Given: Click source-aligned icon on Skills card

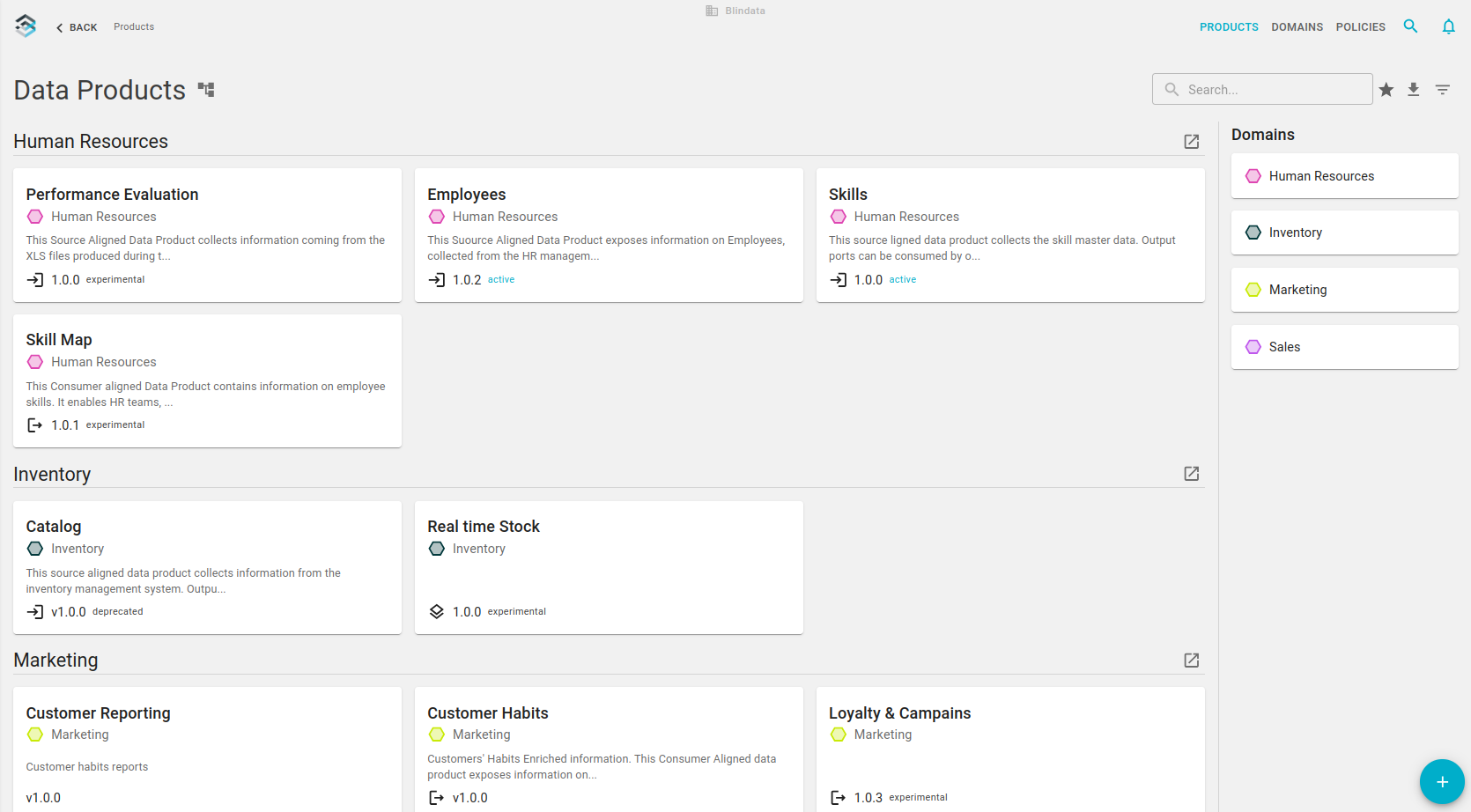Looking at the screenshot, I should click(x=839, y=280).
